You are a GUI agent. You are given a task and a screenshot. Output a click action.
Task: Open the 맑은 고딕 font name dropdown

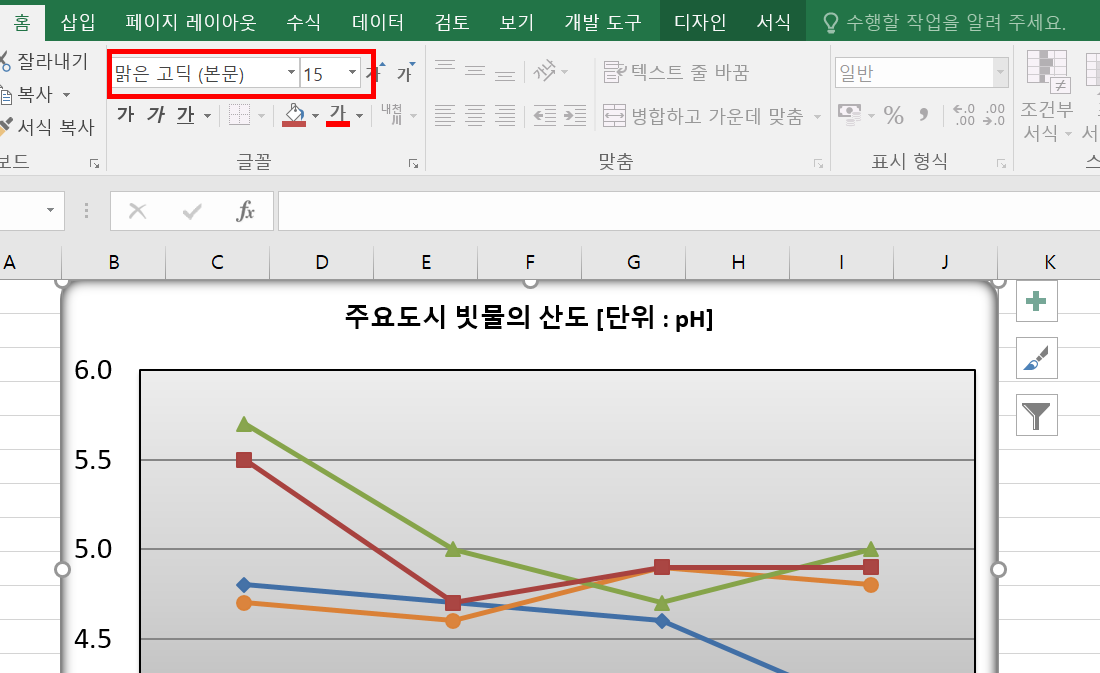pyautogui.click(x=291, y=73)
